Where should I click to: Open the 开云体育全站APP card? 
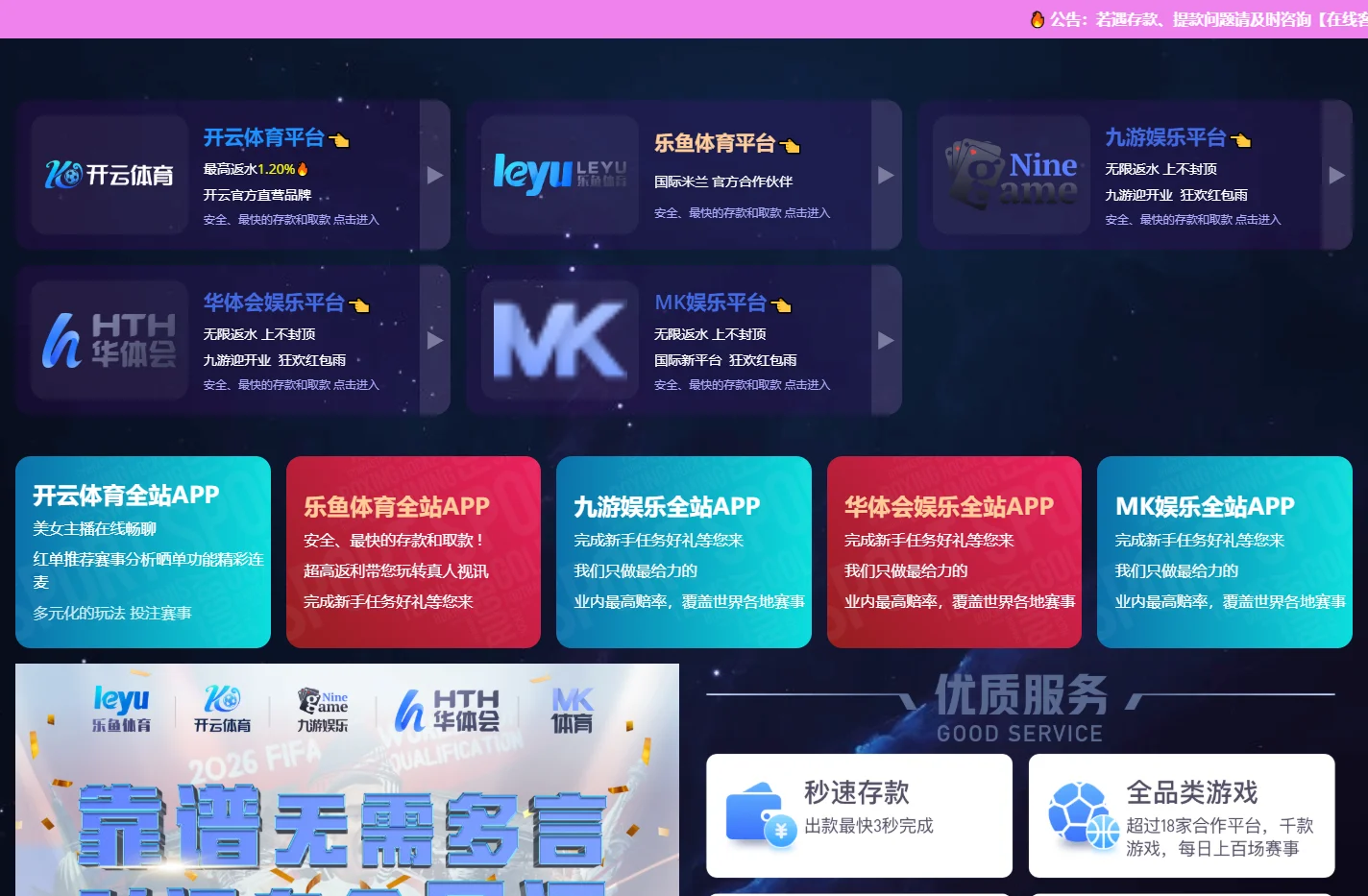[x=143, y=552]
